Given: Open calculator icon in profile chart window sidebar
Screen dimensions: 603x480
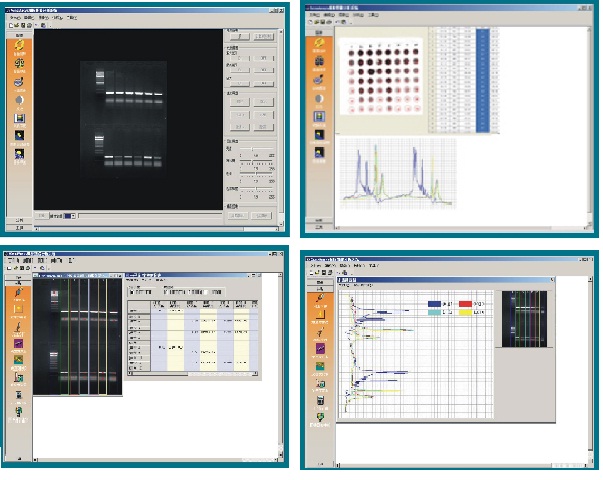Looking at the screenshot, I should tap(320, 401).
